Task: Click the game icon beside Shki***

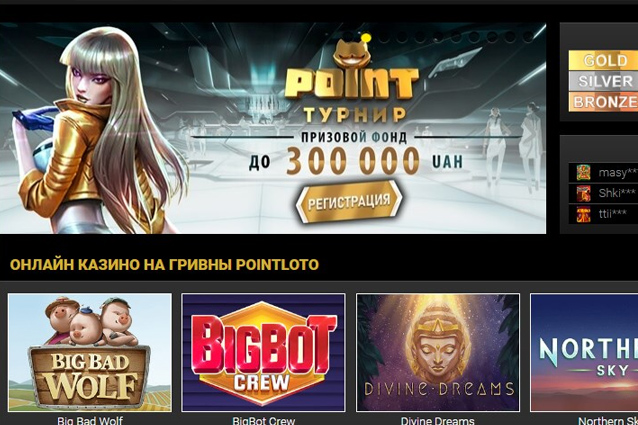Action: click(583, 194)
